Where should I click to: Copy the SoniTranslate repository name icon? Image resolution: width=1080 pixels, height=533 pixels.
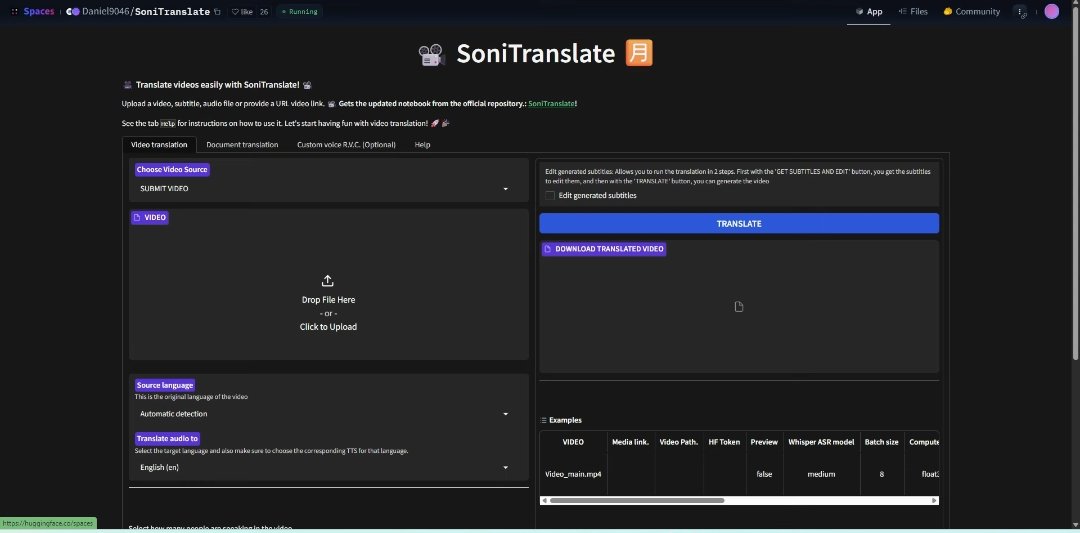[218, 12]
